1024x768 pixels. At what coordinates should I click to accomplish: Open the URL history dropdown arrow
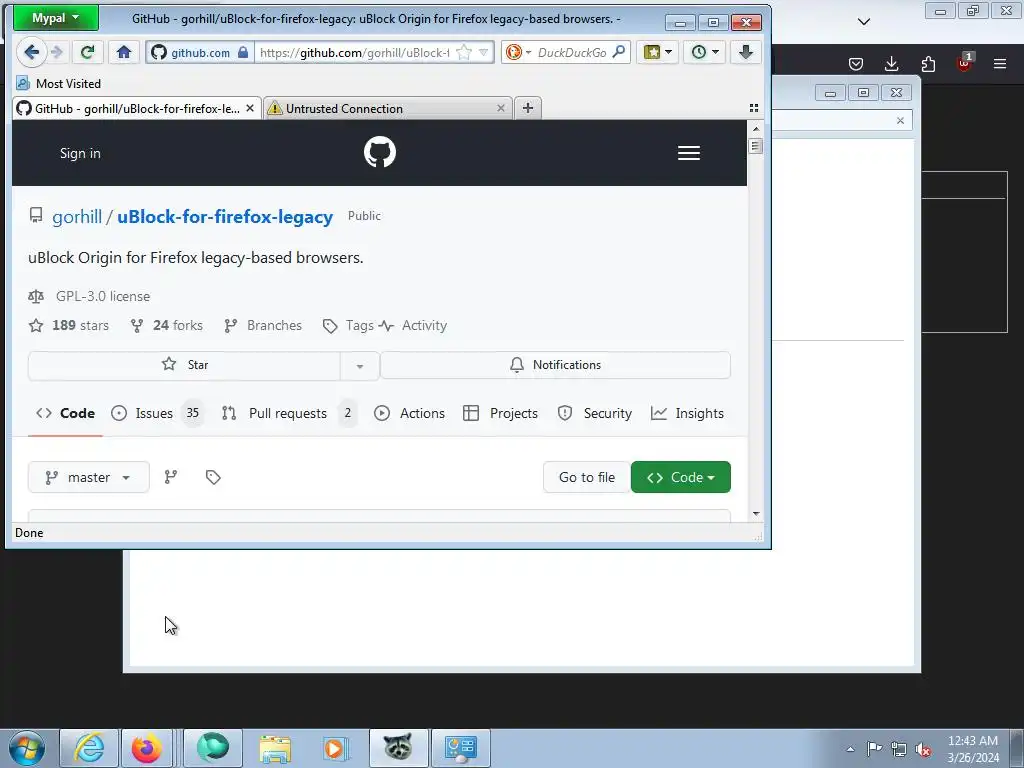click(483, 52)
